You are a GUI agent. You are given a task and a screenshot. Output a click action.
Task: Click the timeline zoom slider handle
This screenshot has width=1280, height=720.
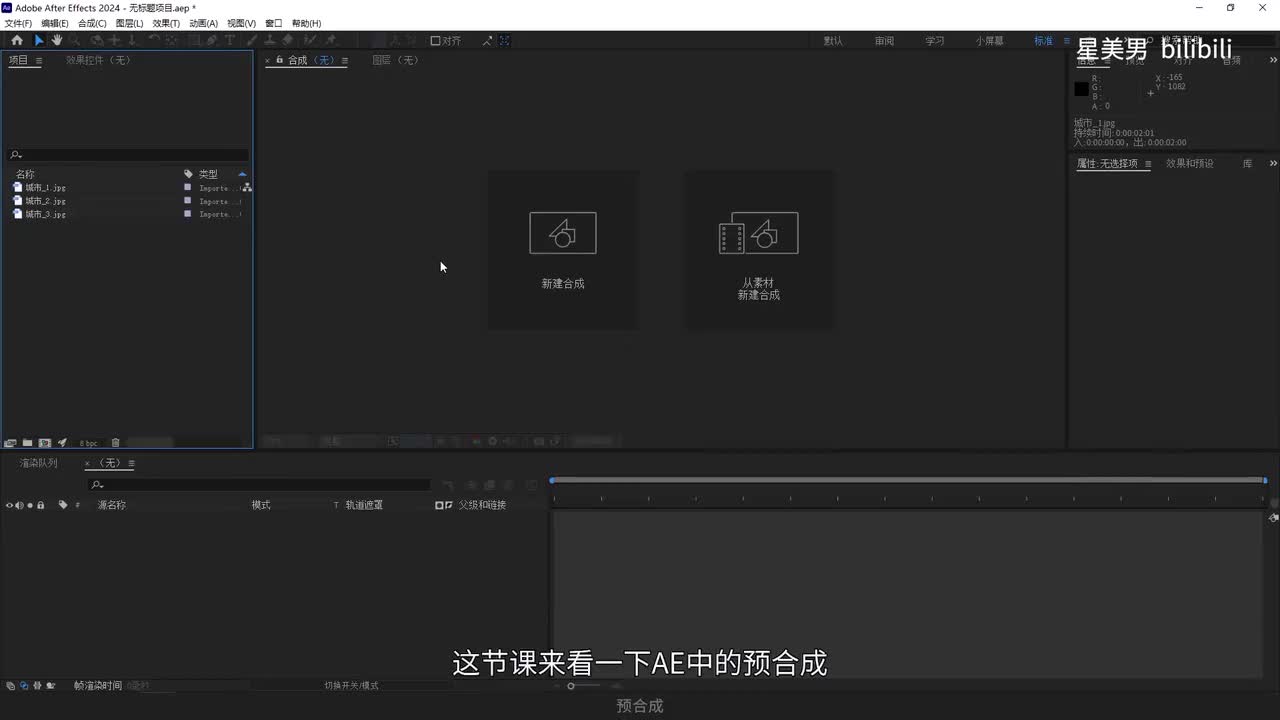(571, 686)
